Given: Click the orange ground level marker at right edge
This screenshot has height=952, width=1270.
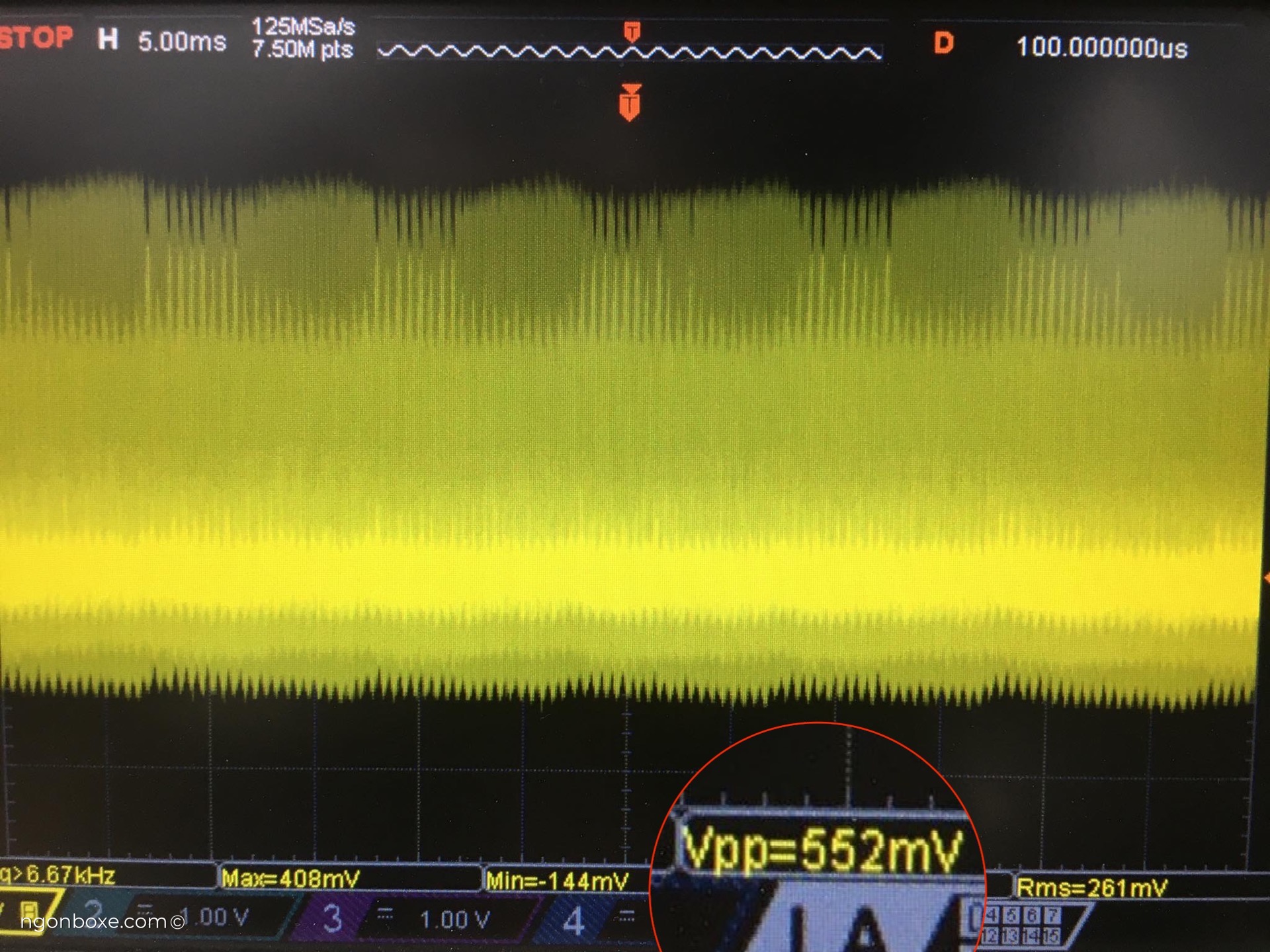Looking at the screenshot, I should coord(1265,578).
